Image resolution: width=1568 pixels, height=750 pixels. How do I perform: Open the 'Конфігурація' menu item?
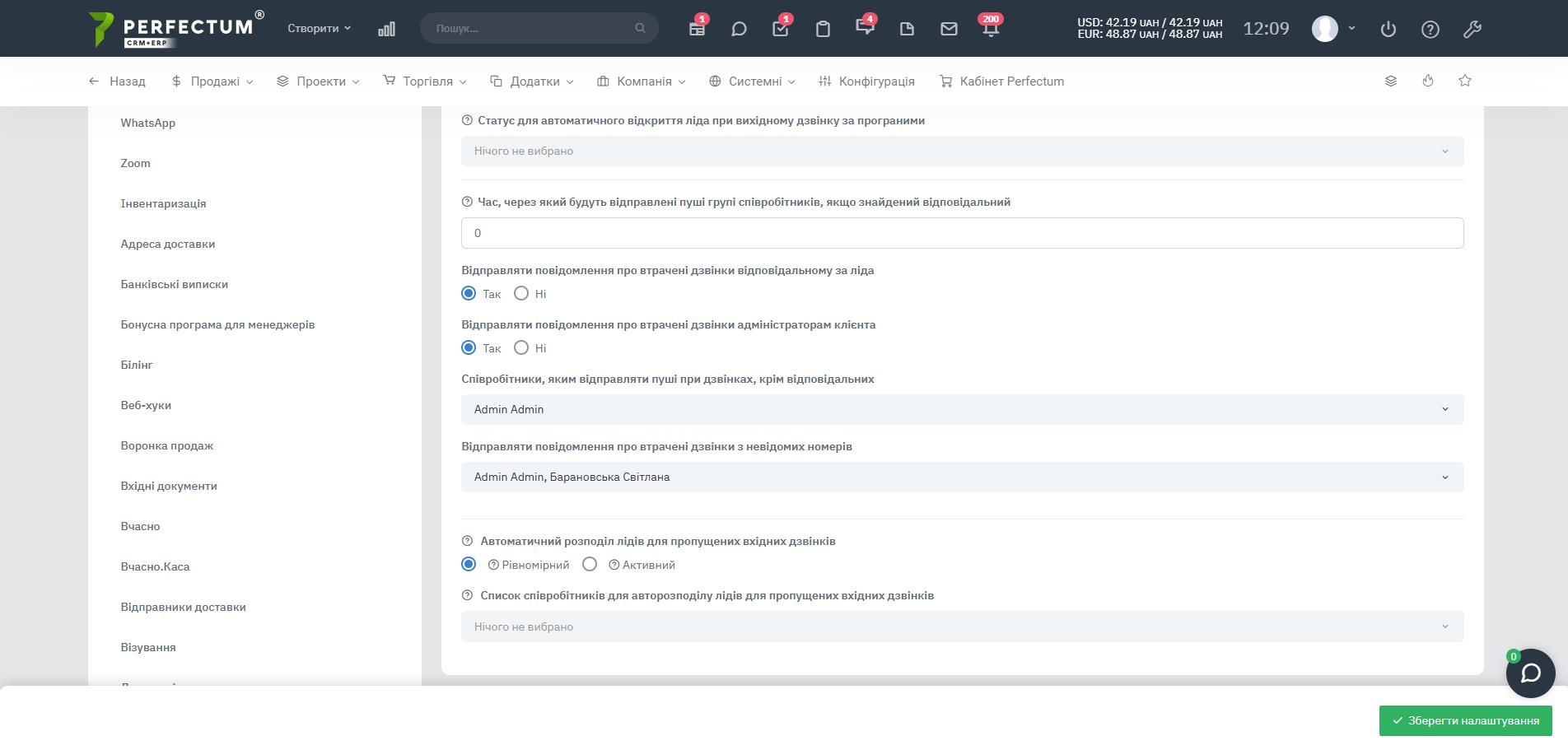tap(866, 82)
